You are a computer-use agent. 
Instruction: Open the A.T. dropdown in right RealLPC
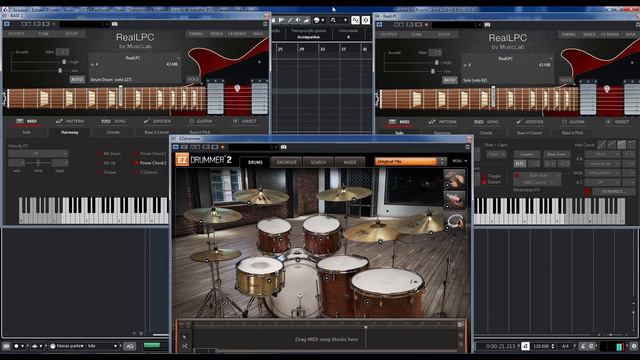coord(602,182)
